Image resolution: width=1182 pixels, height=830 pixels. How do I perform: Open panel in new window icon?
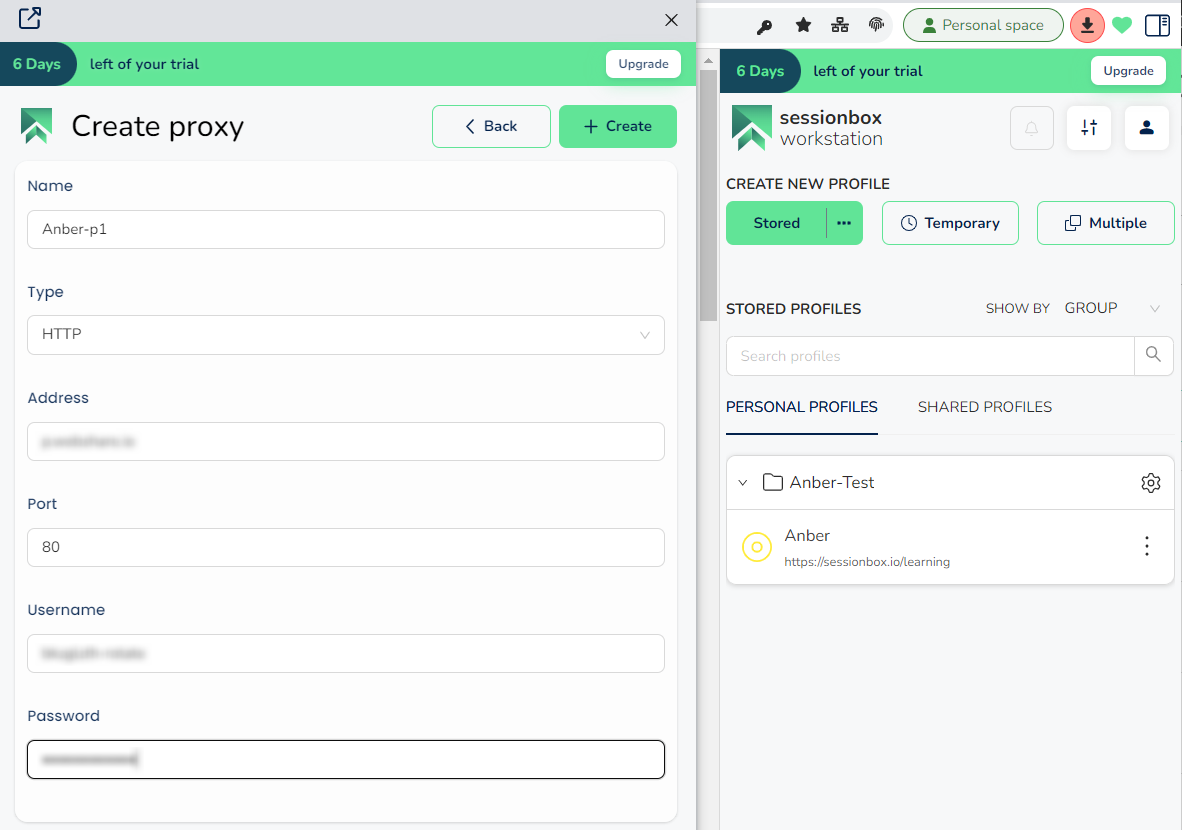[29, 17]
